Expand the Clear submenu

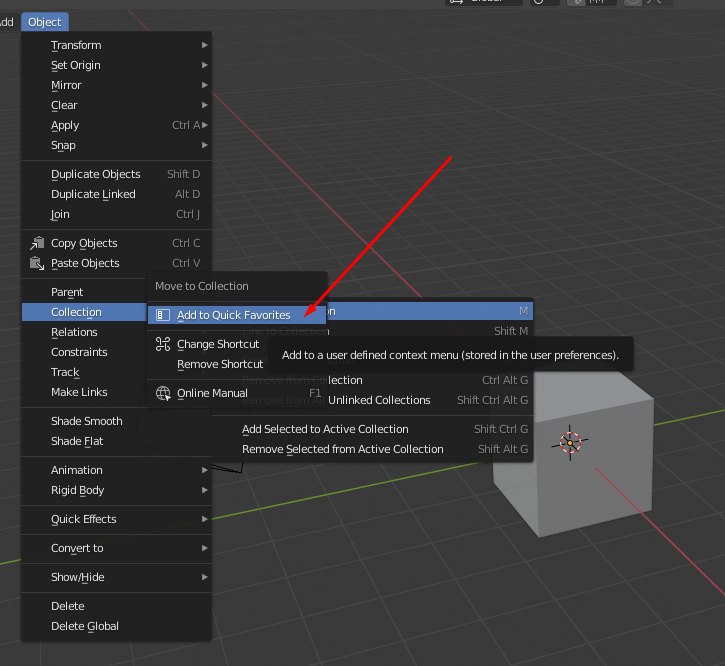point(117,105)
